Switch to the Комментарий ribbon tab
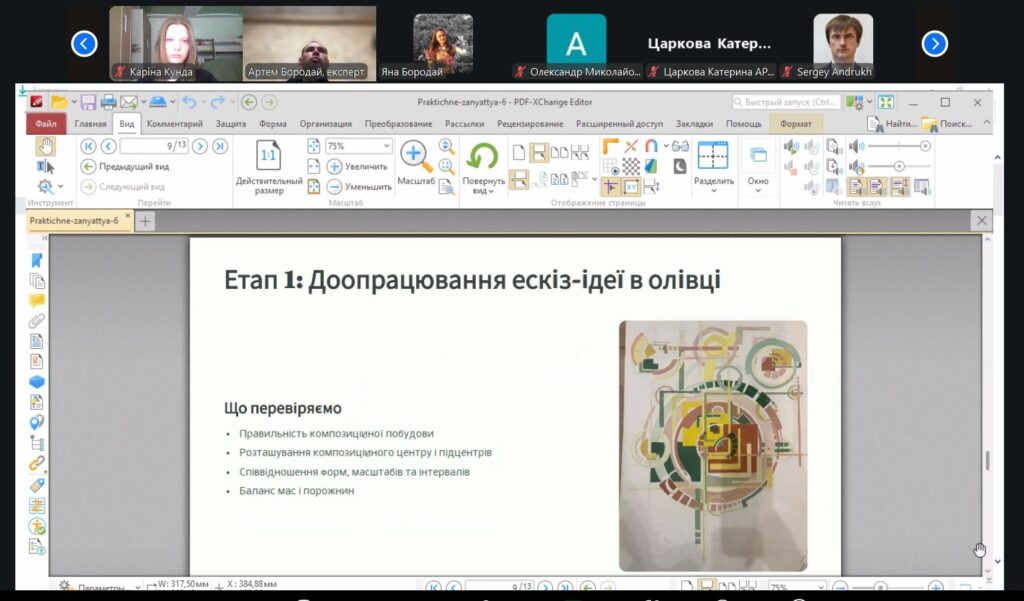The width and height of the screenshot is (1024, 601). point(174,124)
